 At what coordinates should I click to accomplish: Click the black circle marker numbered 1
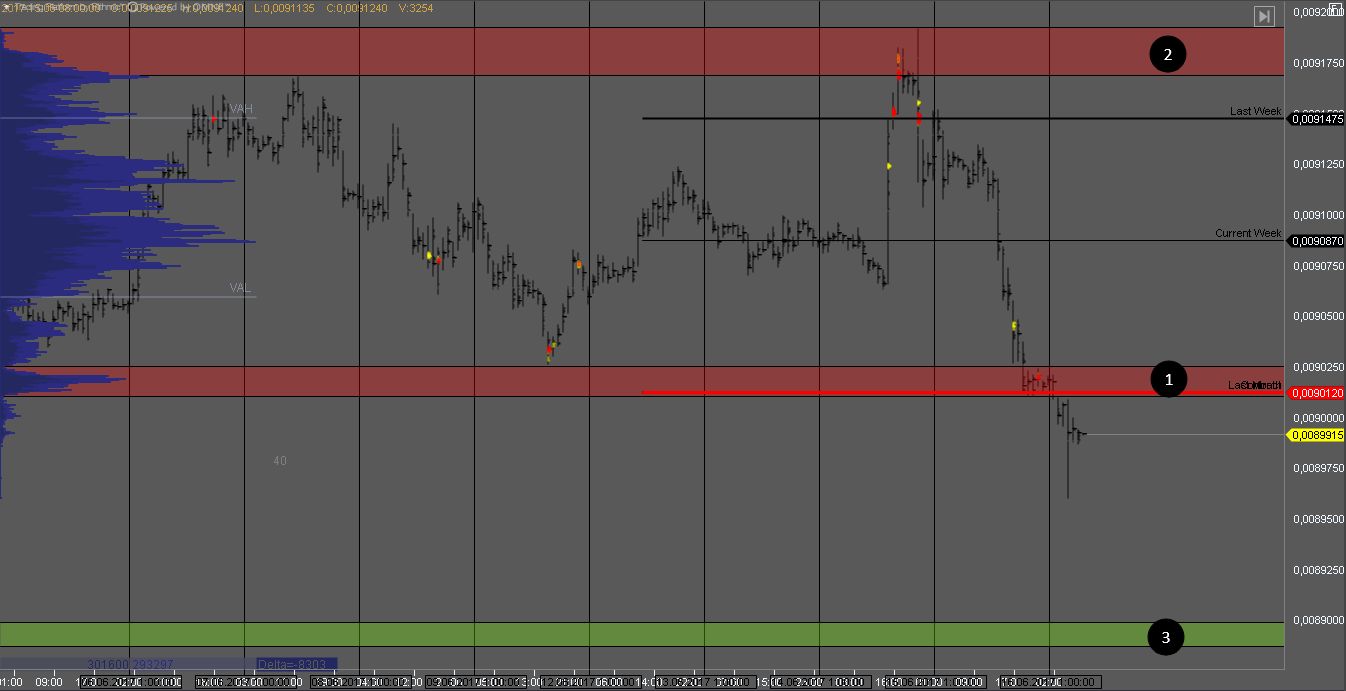click(1168, 380)
